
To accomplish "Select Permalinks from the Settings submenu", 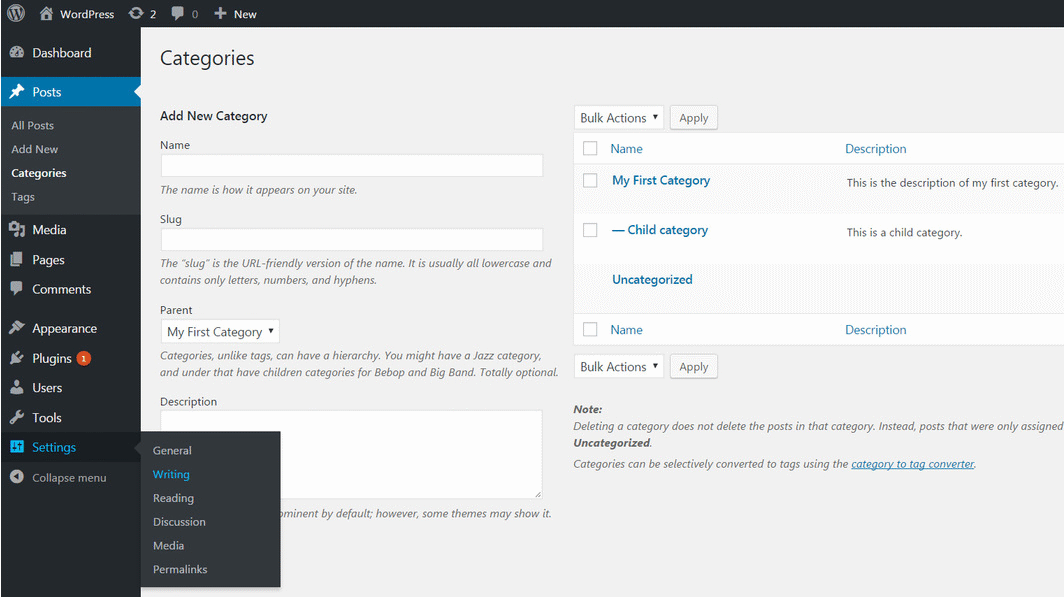I will point(180,568).
